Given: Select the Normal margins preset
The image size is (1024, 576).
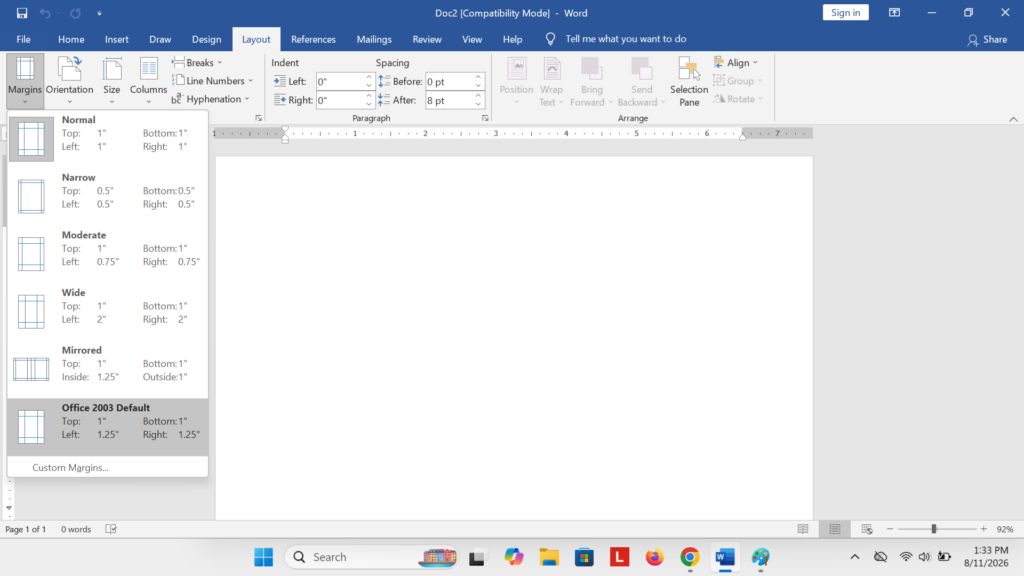Looking at the screenshot, I should pos(108,138).
